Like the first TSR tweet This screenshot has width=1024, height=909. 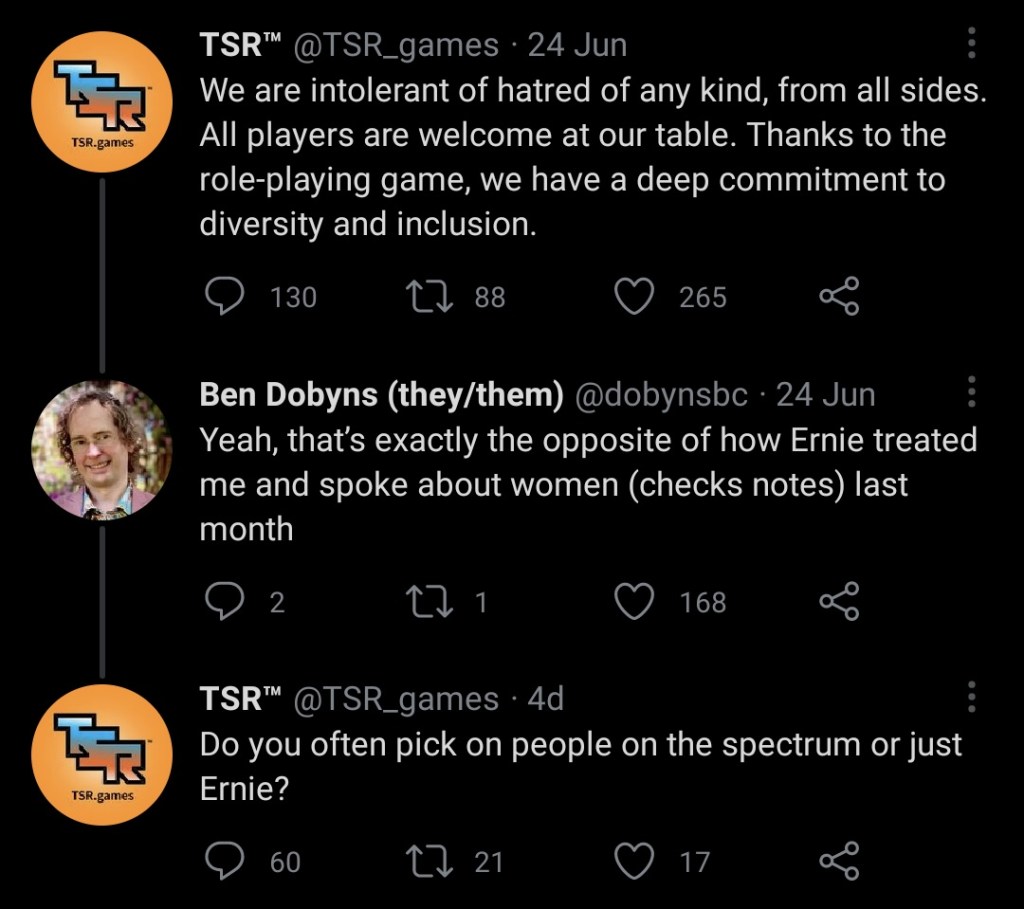coord(634,297)
